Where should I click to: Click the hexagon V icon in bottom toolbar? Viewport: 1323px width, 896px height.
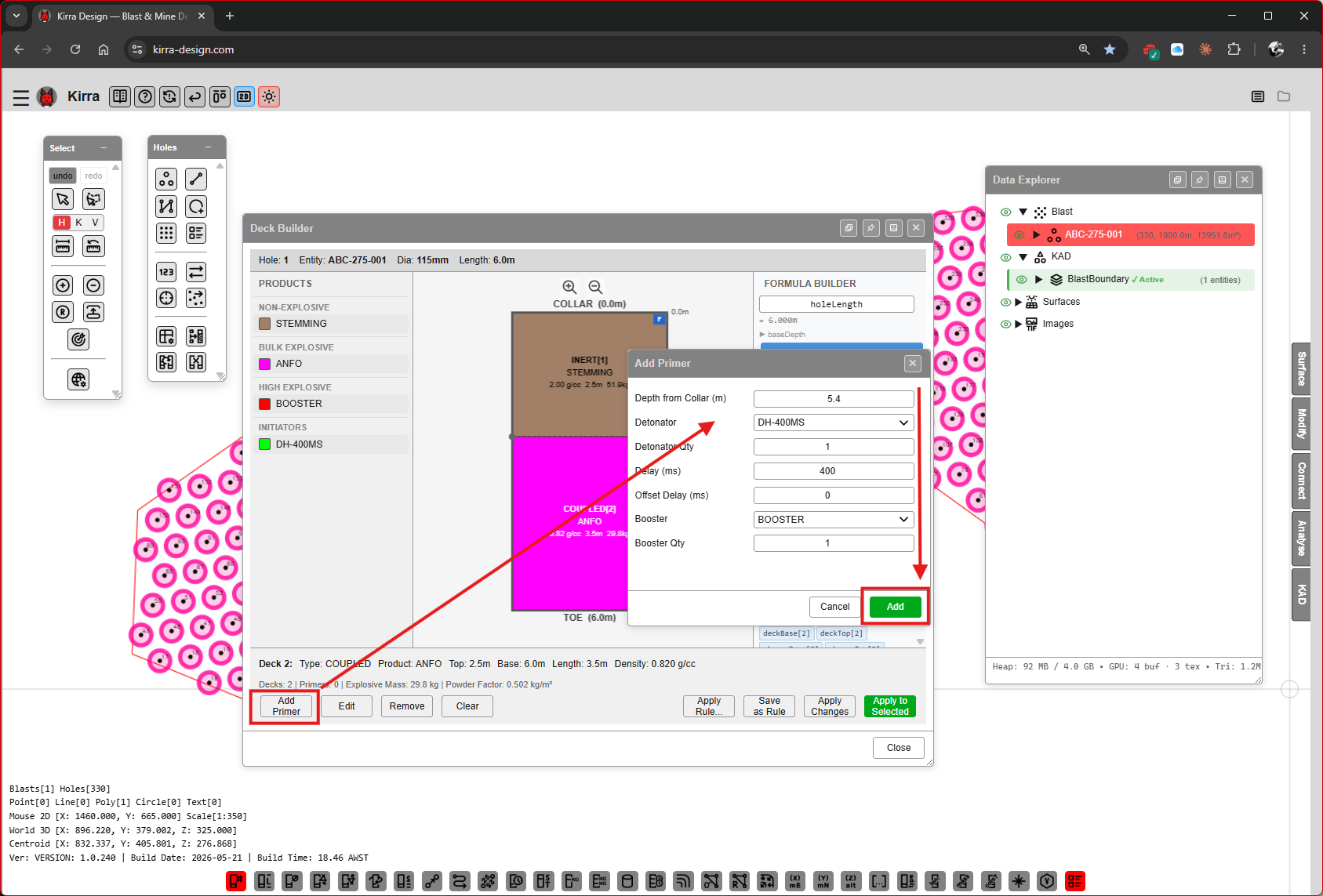point(1047,881)
